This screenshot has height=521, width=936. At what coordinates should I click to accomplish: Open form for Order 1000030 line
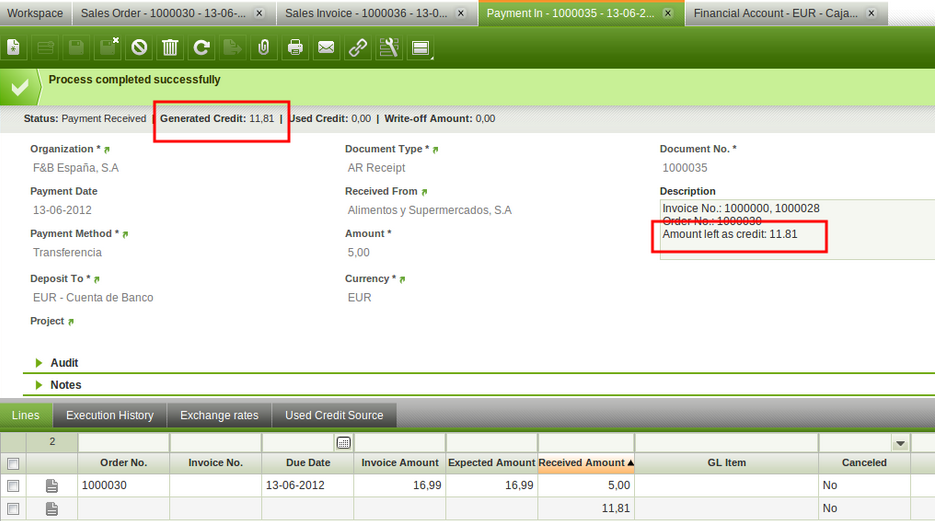(52, 485)
